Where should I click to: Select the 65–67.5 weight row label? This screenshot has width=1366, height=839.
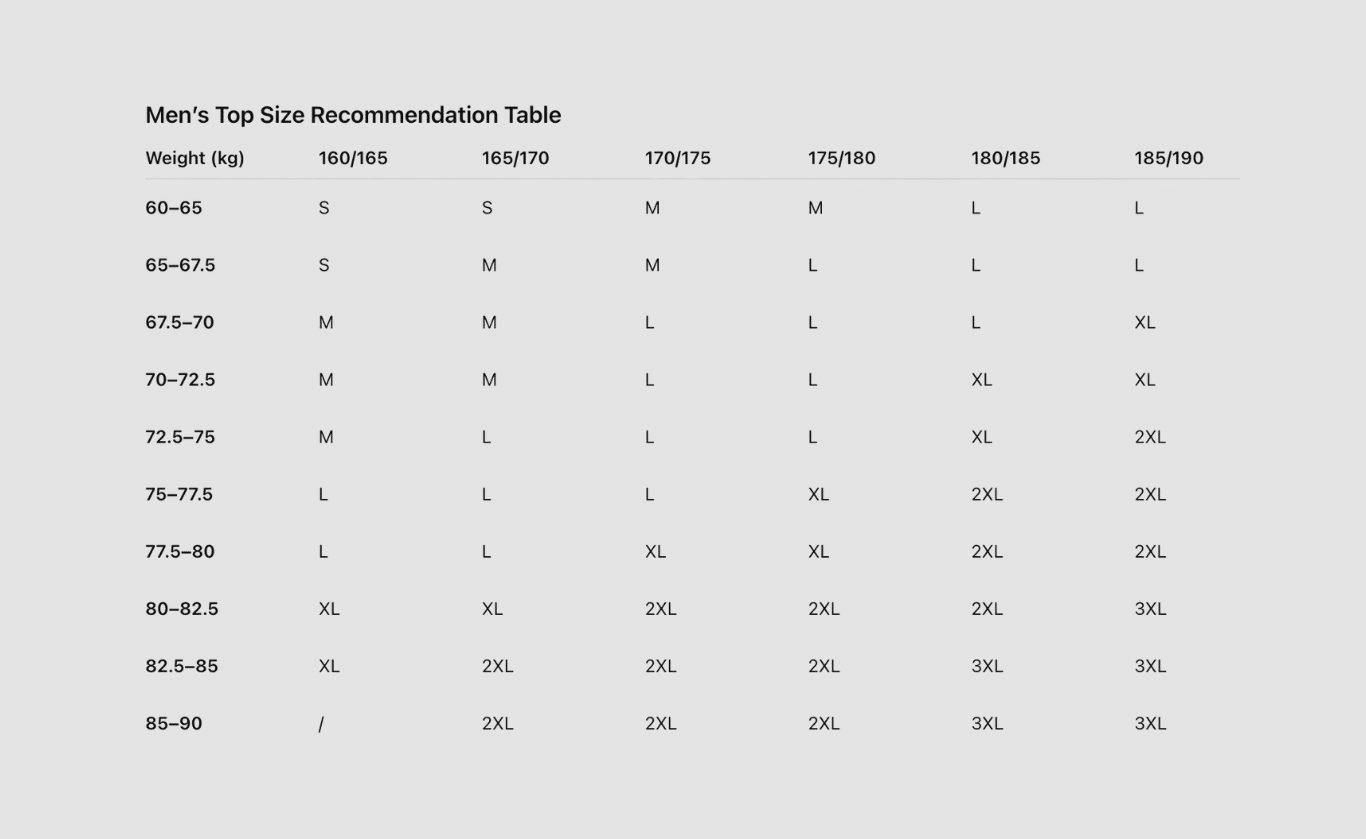click(x=180, y=265)
